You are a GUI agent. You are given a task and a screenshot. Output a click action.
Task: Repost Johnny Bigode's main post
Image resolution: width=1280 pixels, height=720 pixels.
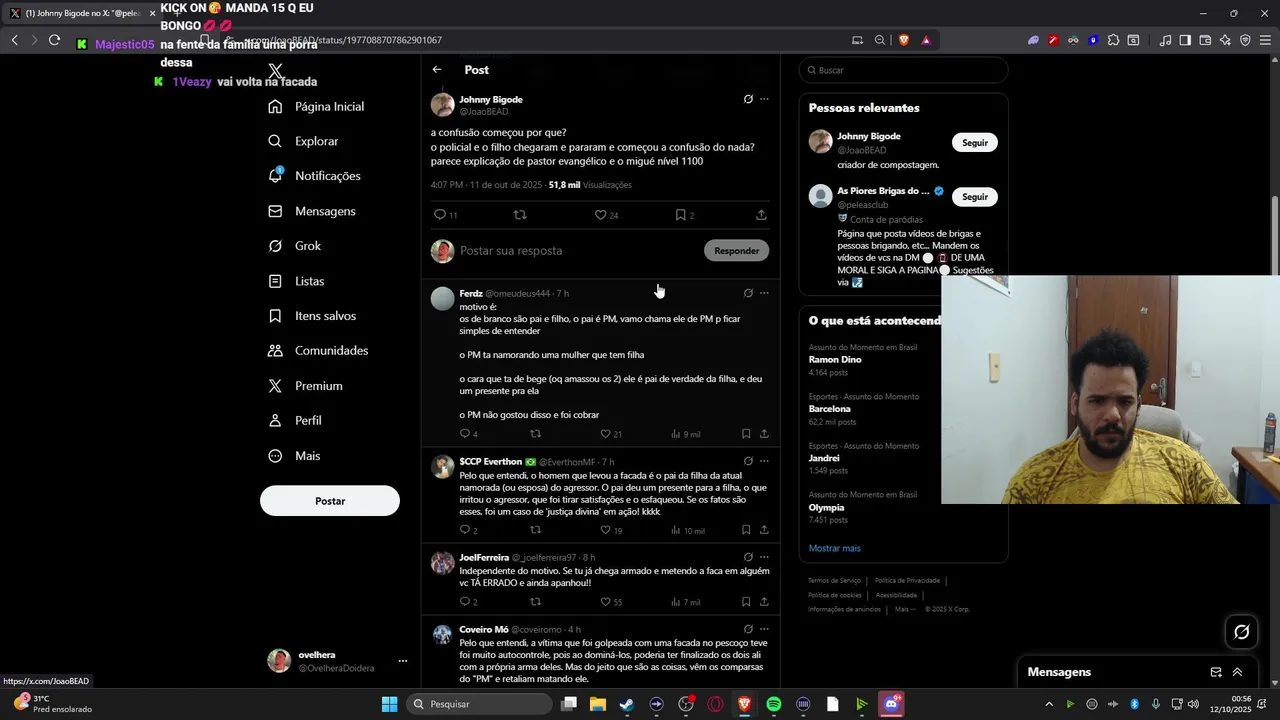tap(520, 215)
